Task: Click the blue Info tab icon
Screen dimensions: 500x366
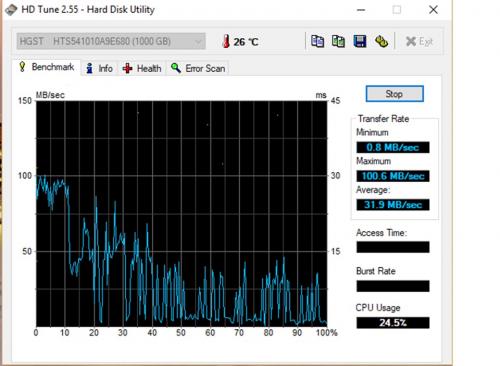Action: coord(89,68)
